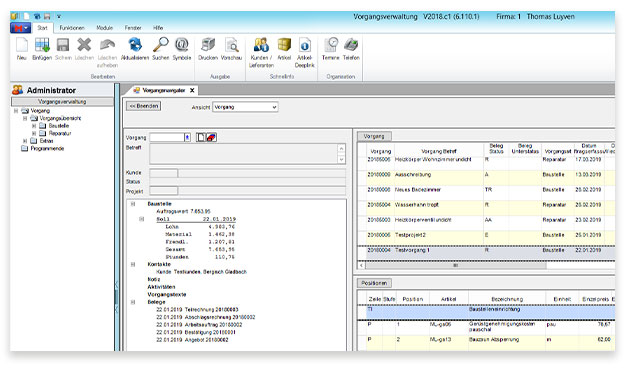Viewport: 625px width, 374px height.
Task: Open Artikel quick info
Action: (x=284, y=45)
